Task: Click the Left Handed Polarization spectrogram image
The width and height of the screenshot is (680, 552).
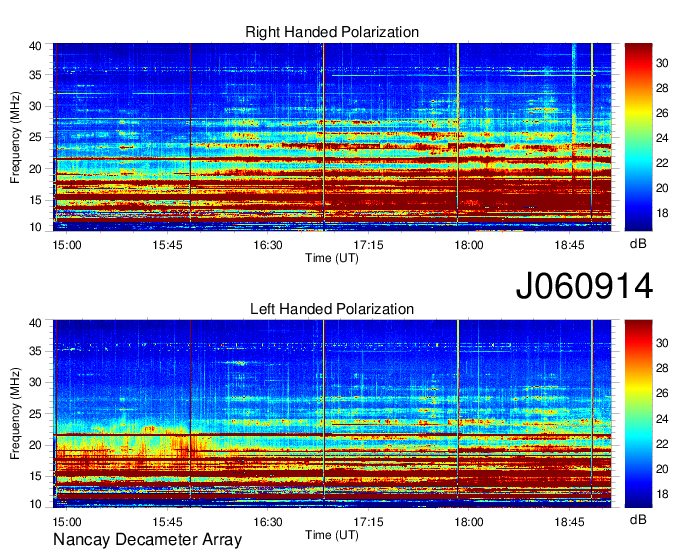Action: 332,414
